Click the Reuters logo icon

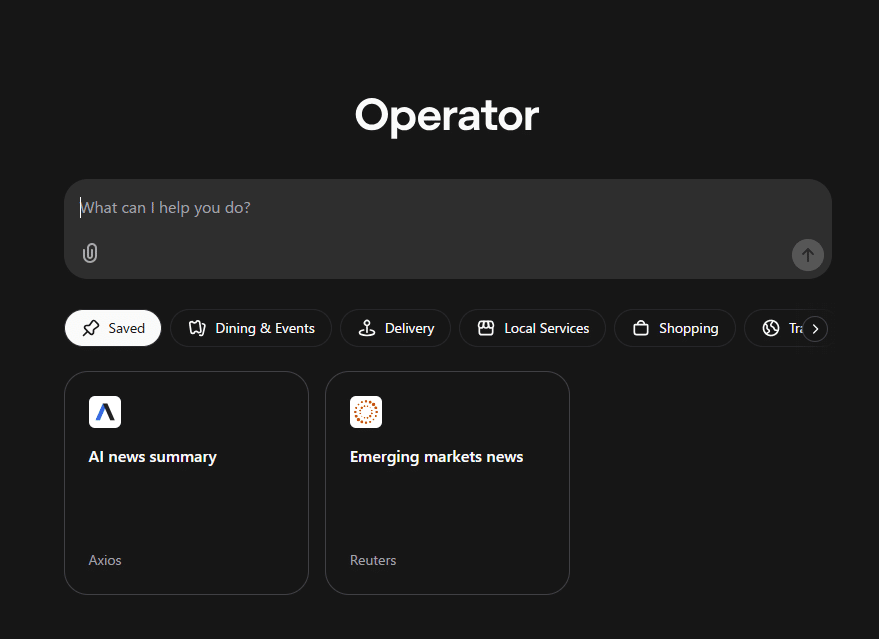point(366,412)
